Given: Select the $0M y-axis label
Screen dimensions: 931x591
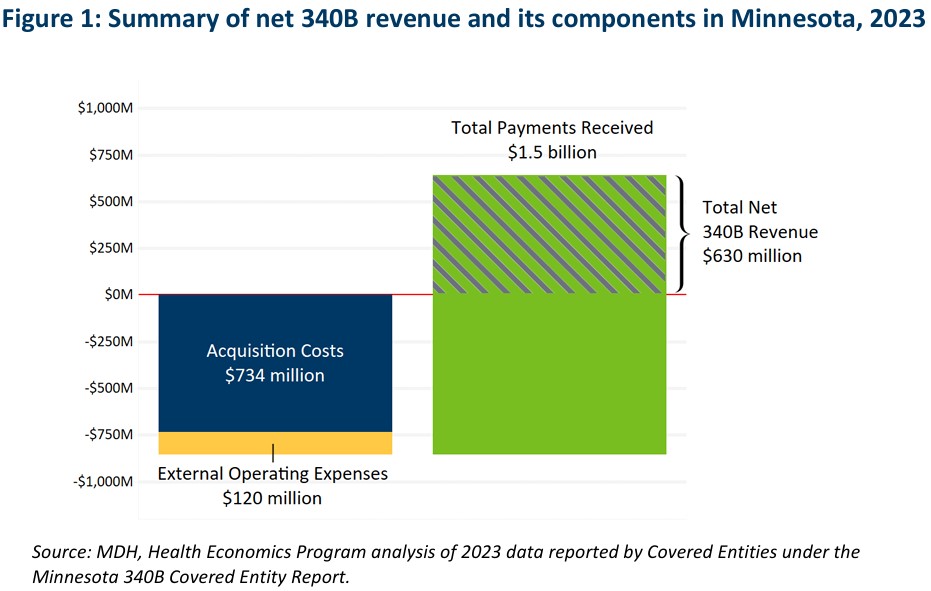Looking at the screenshot, I should click(x=118, y=295).
